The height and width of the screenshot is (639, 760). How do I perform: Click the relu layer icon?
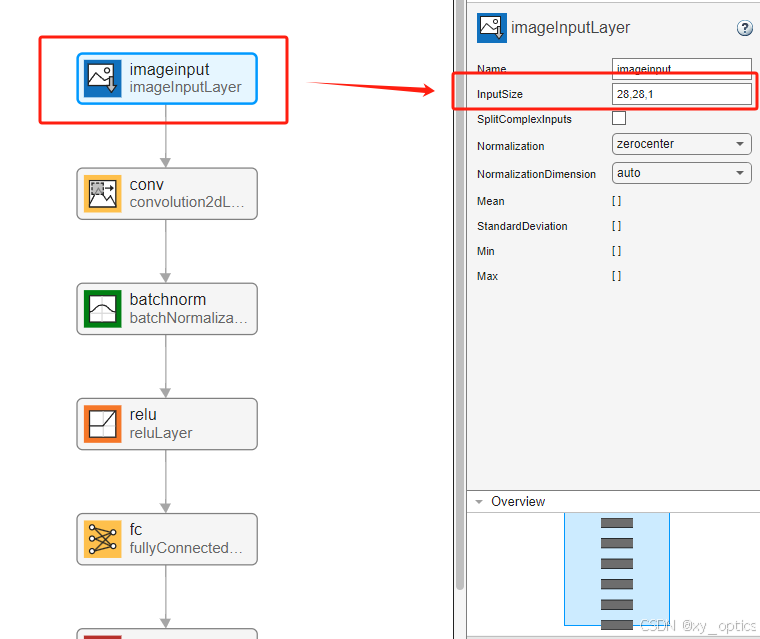102,424
